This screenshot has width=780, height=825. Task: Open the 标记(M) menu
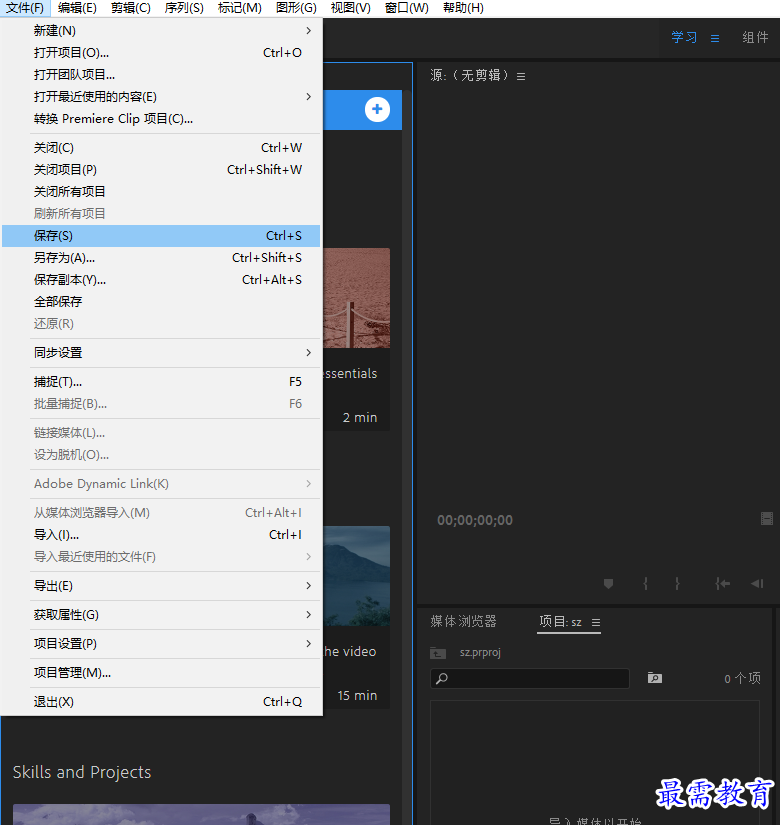pos(239,8)
